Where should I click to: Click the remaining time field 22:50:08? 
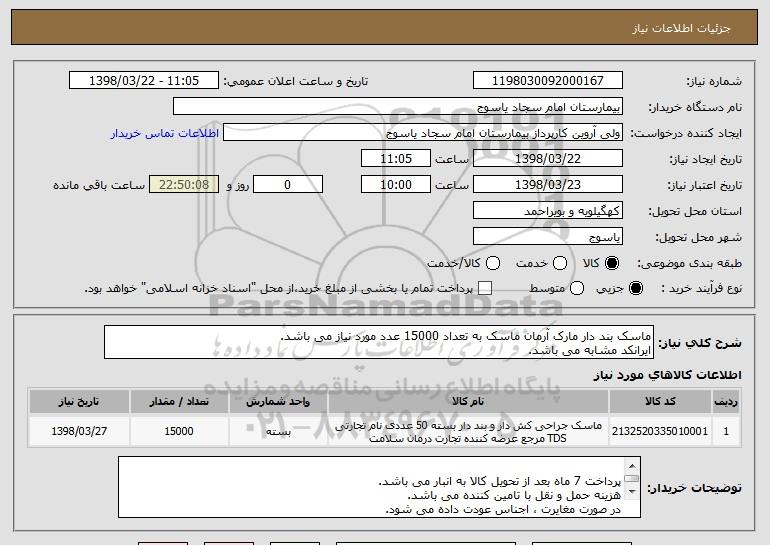(184, 185)
